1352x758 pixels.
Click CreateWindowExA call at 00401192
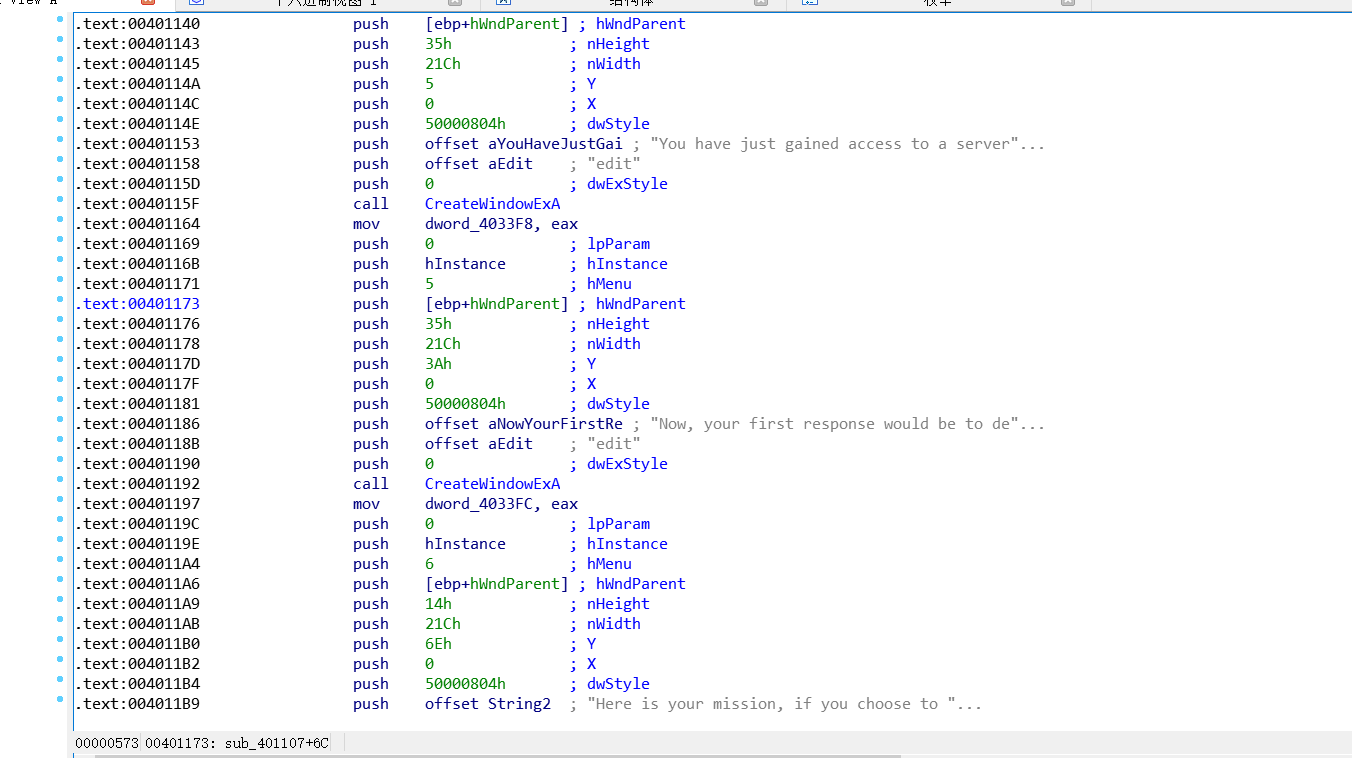pos(492,484)
